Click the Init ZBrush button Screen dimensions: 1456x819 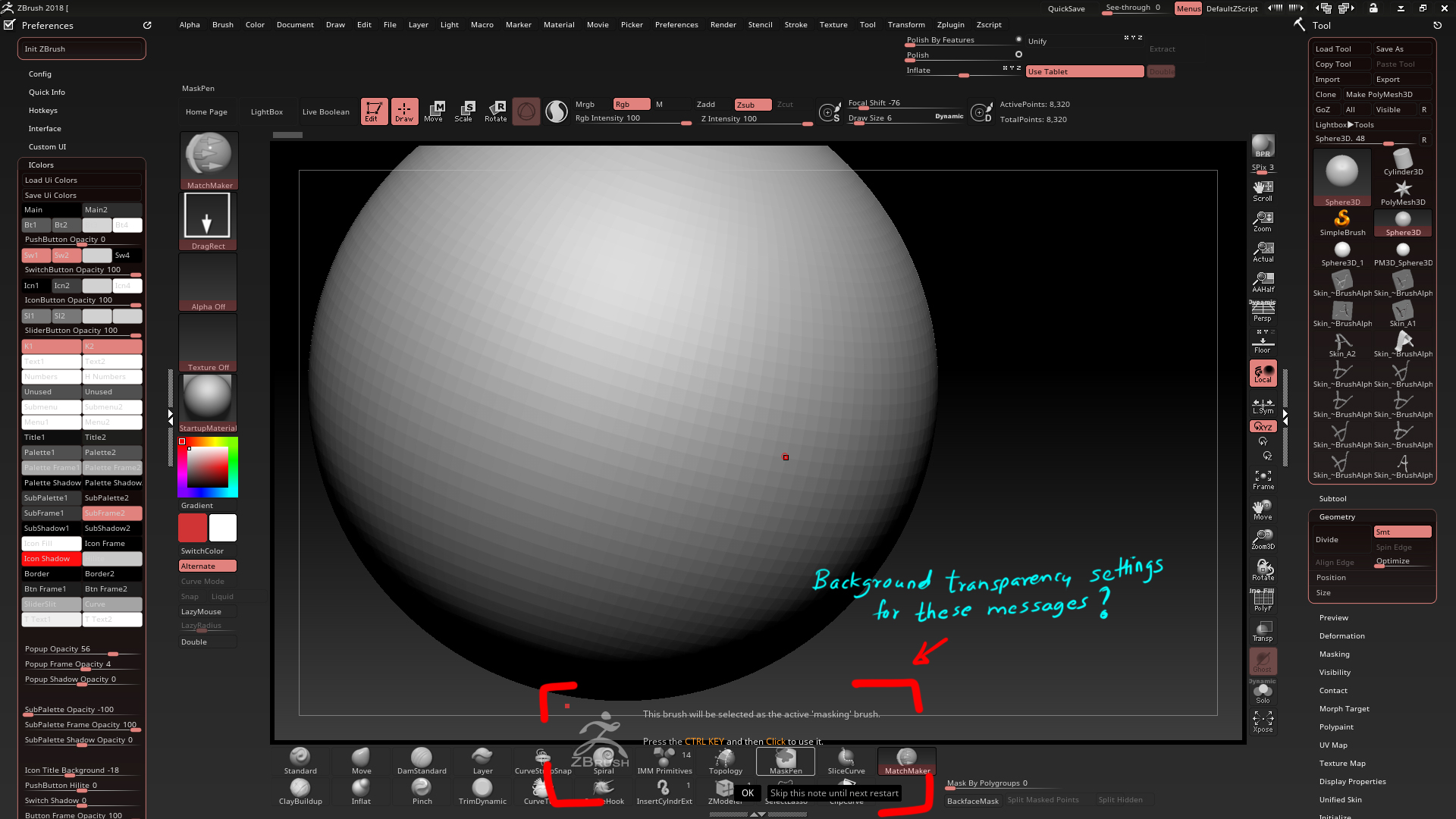[81, 49]
